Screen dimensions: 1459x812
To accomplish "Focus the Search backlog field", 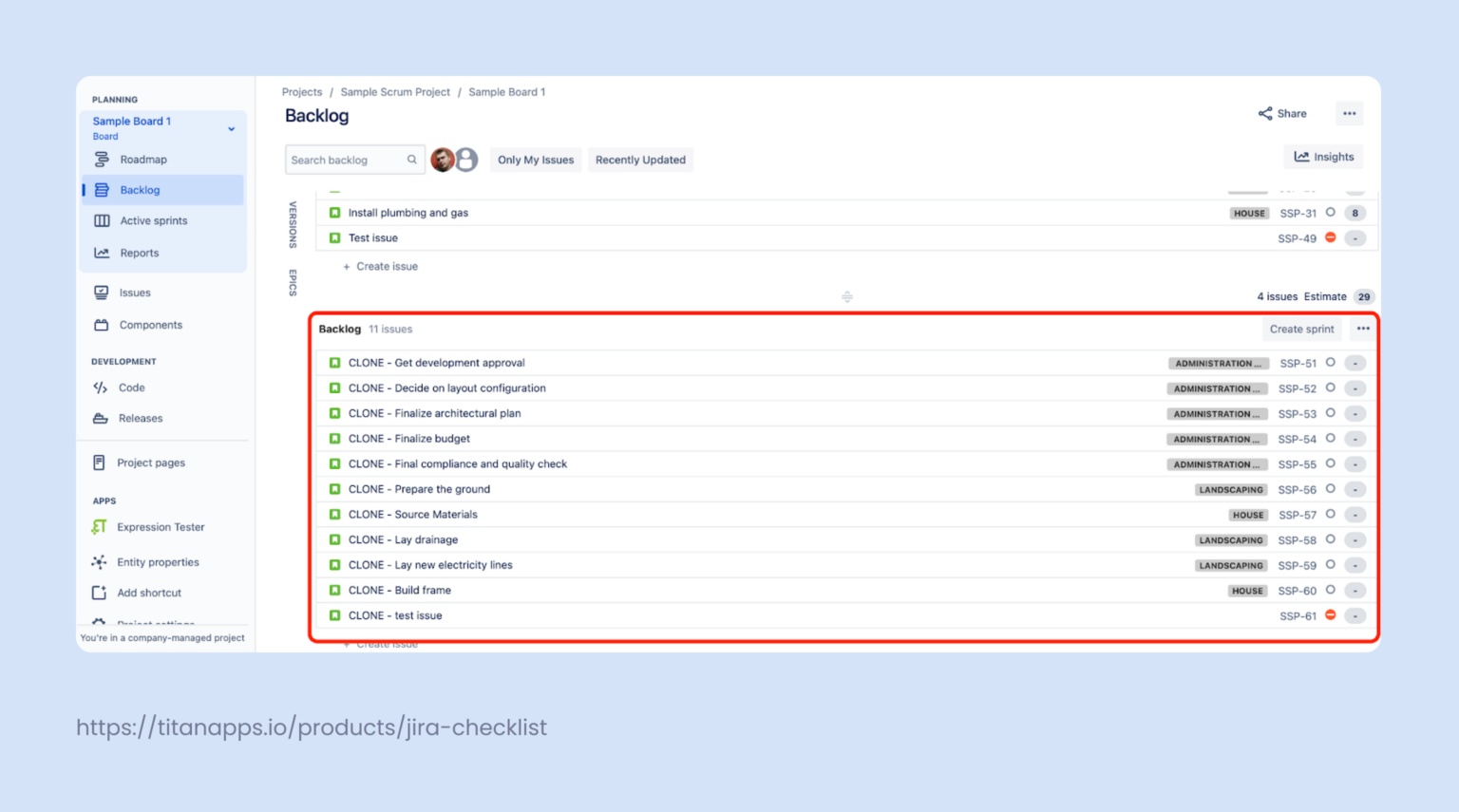I will click(353, 160).
